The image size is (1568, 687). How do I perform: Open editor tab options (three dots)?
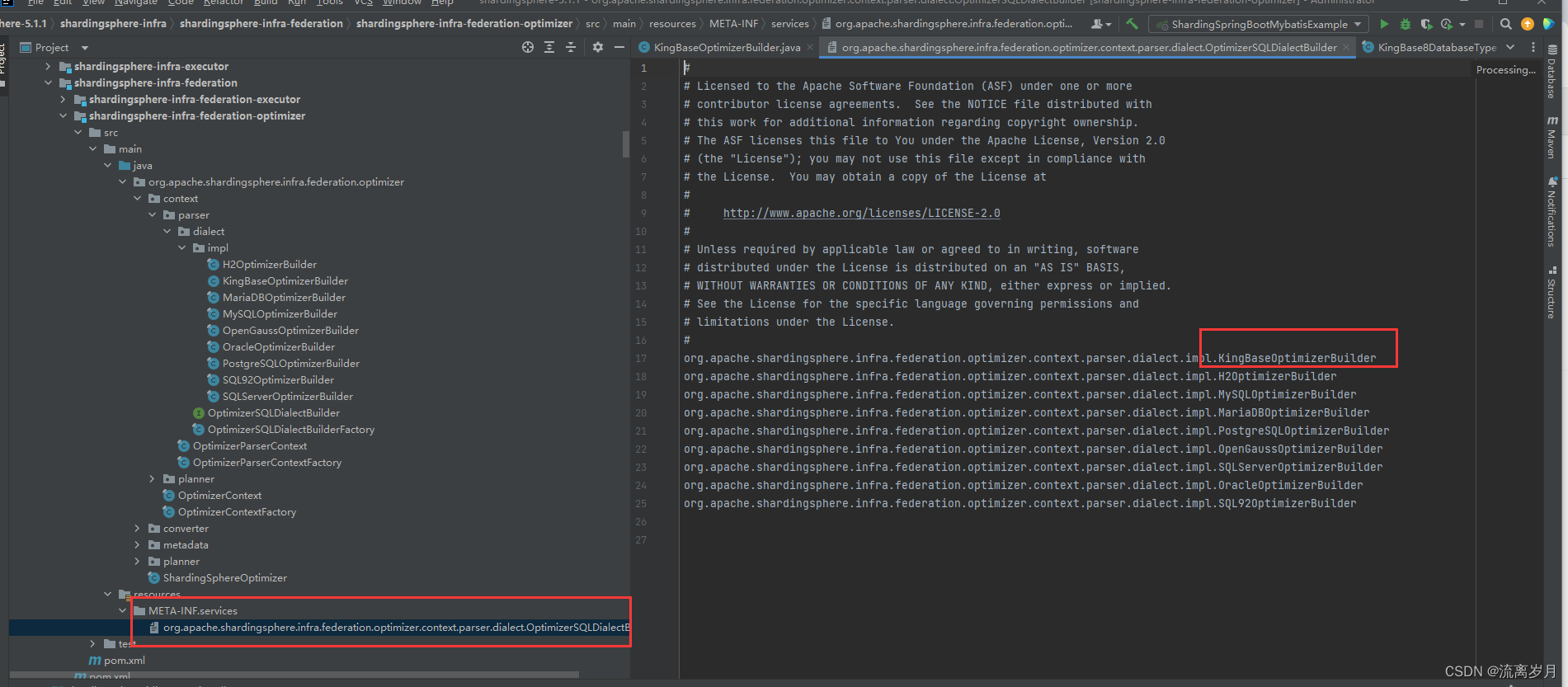click(1533, 47)
